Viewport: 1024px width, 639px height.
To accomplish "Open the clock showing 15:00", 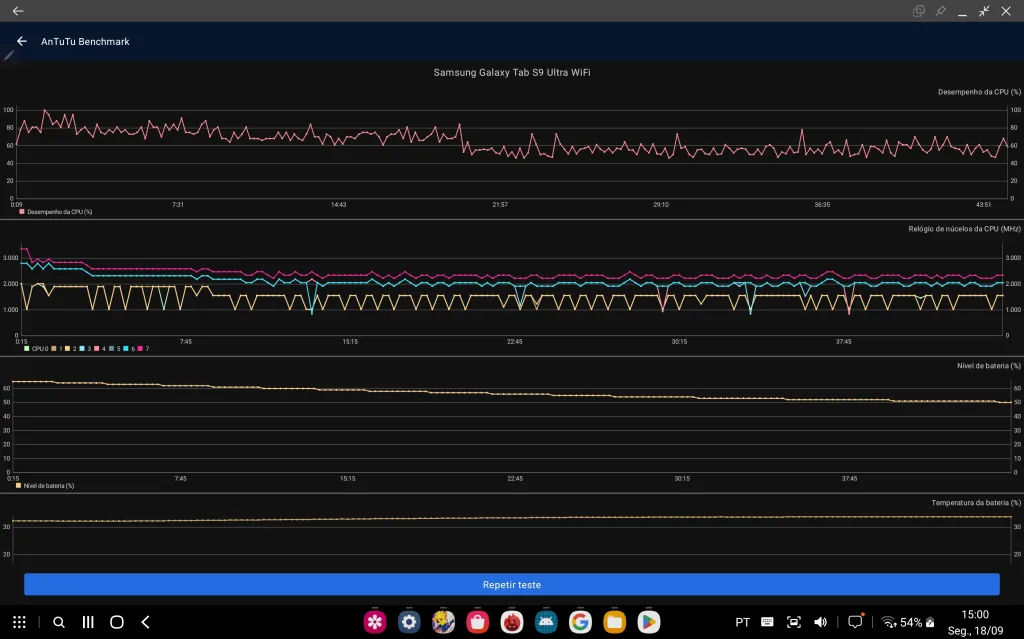I will pos(974,615).
